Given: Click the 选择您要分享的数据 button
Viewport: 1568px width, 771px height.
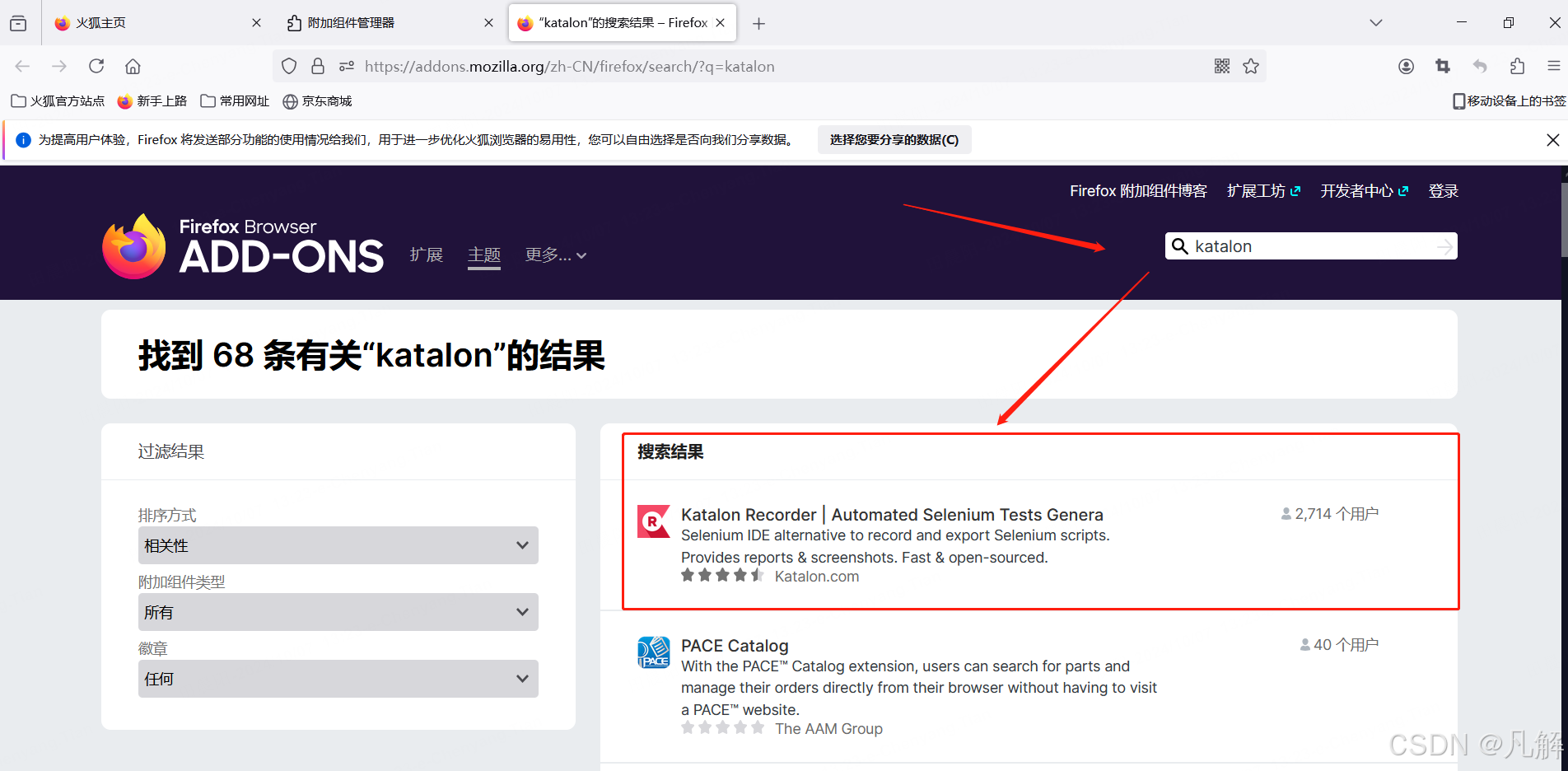Looking at the screenshot, I should [894, 139].
